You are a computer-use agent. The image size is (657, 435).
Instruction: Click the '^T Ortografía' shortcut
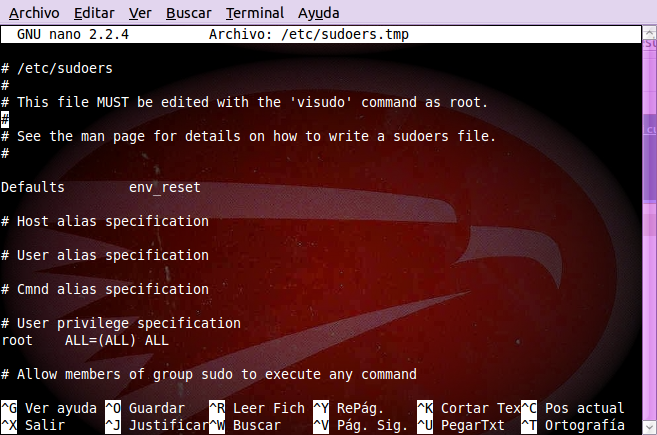[573, 425]
